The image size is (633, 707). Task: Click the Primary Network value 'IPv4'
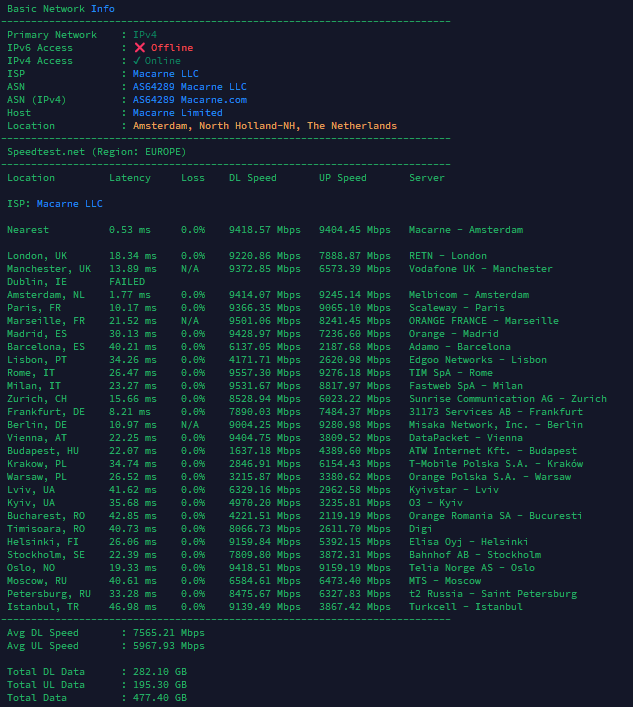(x=145, y=35)
